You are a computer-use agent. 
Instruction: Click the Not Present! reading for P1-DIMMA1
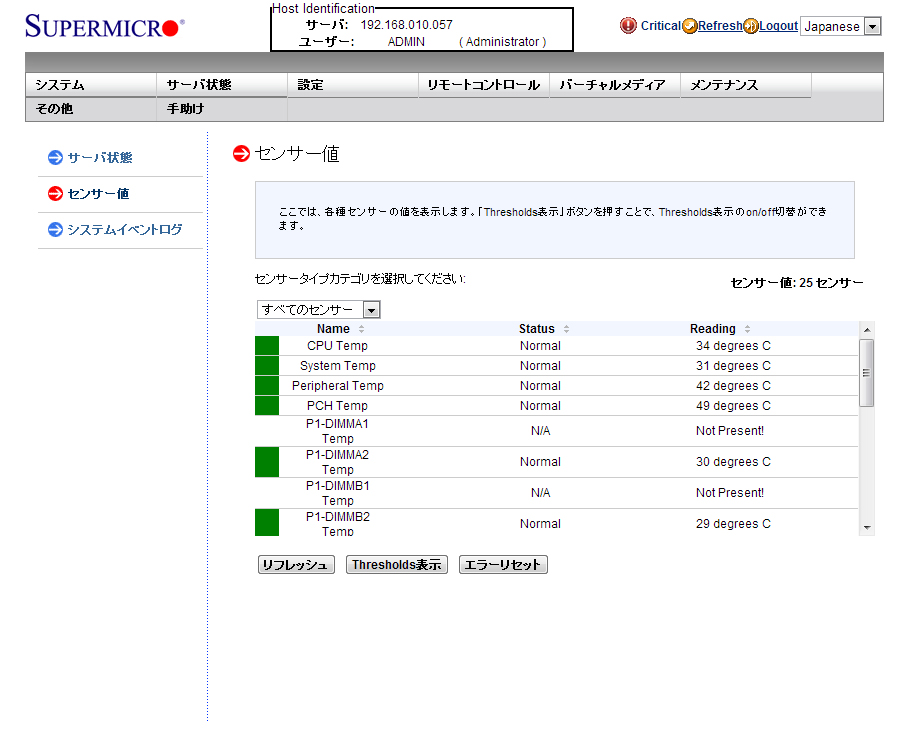(x=730, y=431)
